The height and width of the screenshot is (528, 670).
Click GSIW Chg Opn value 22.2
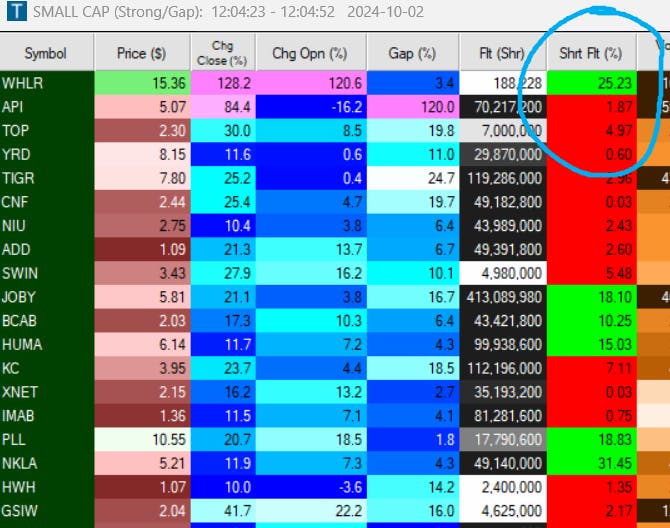[311, 511]
